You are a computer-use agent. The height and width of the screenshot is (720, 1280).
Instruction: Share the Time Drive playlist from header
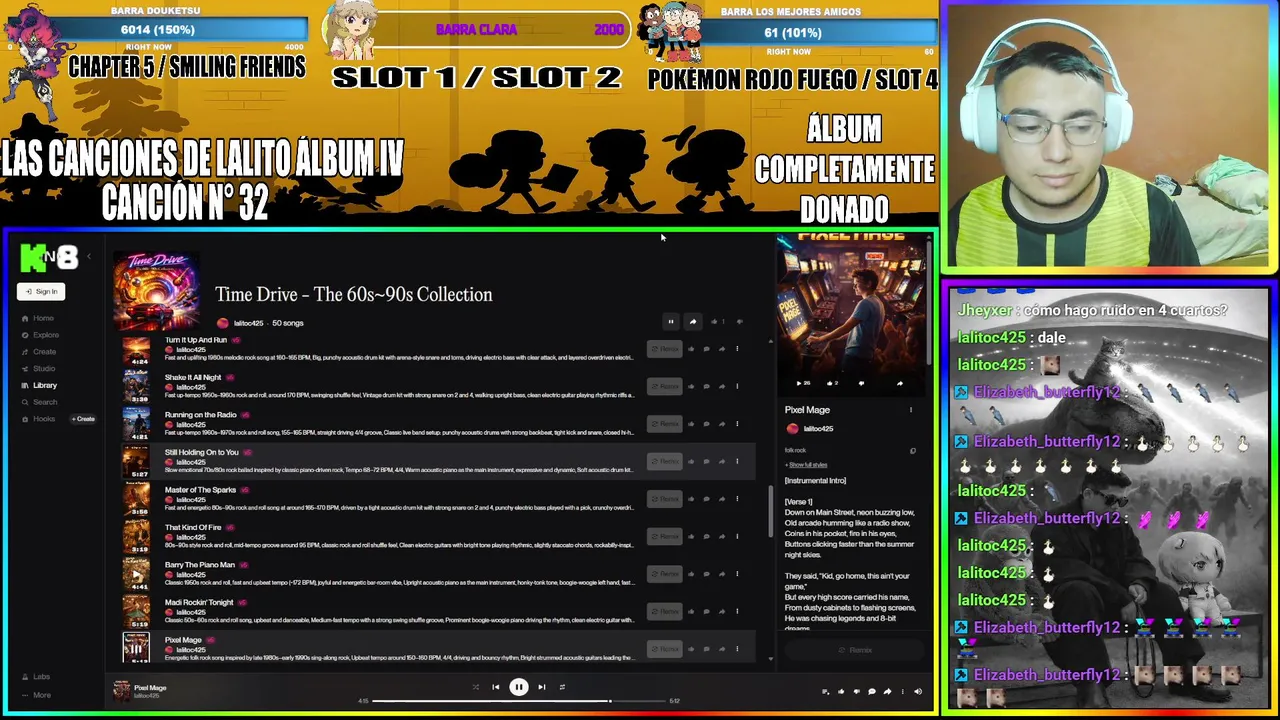tap(692, 322)
